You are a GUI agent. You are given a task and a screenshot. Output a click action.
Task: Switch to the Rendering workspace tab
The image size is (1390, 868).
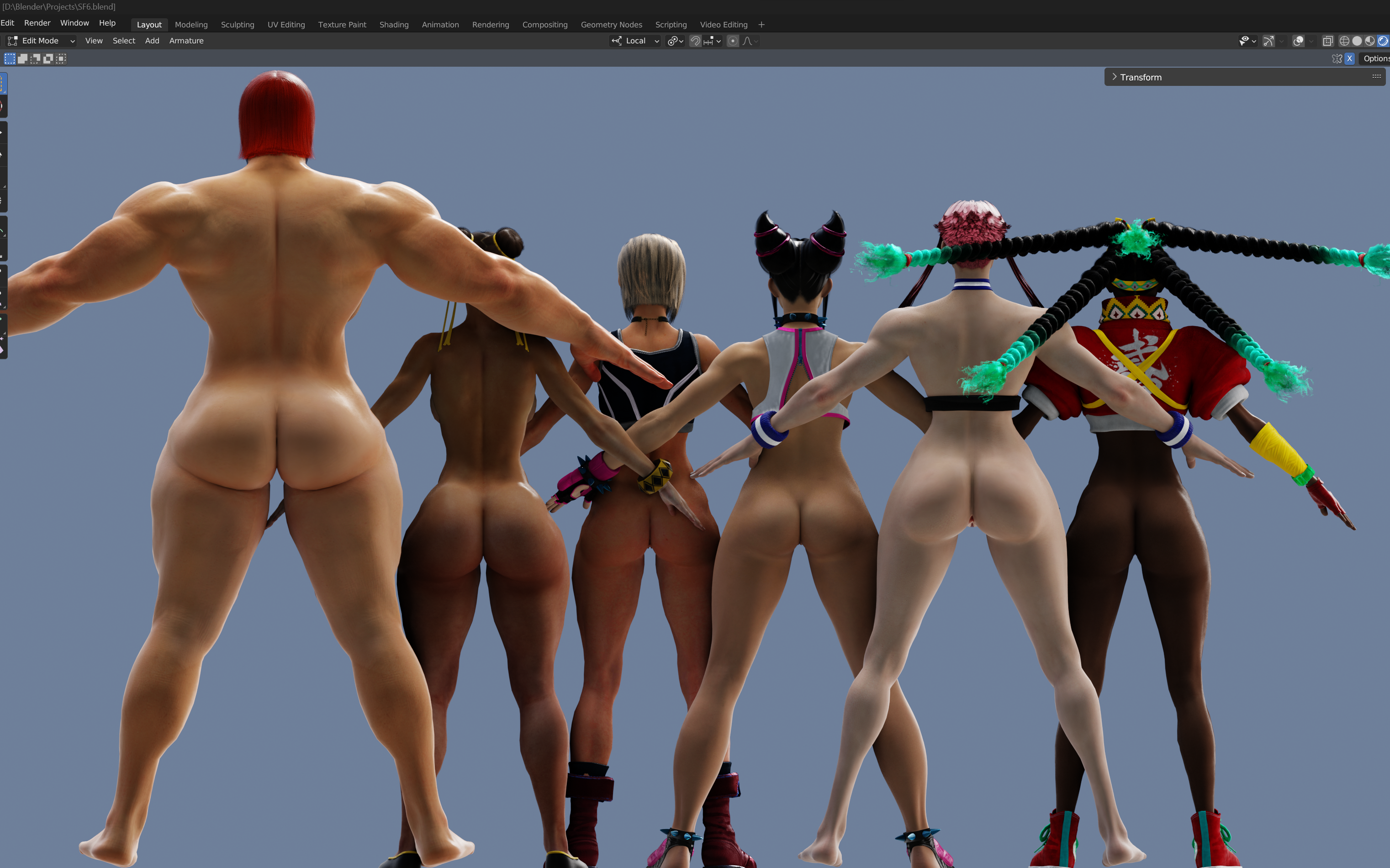click(x=491, y=25)
